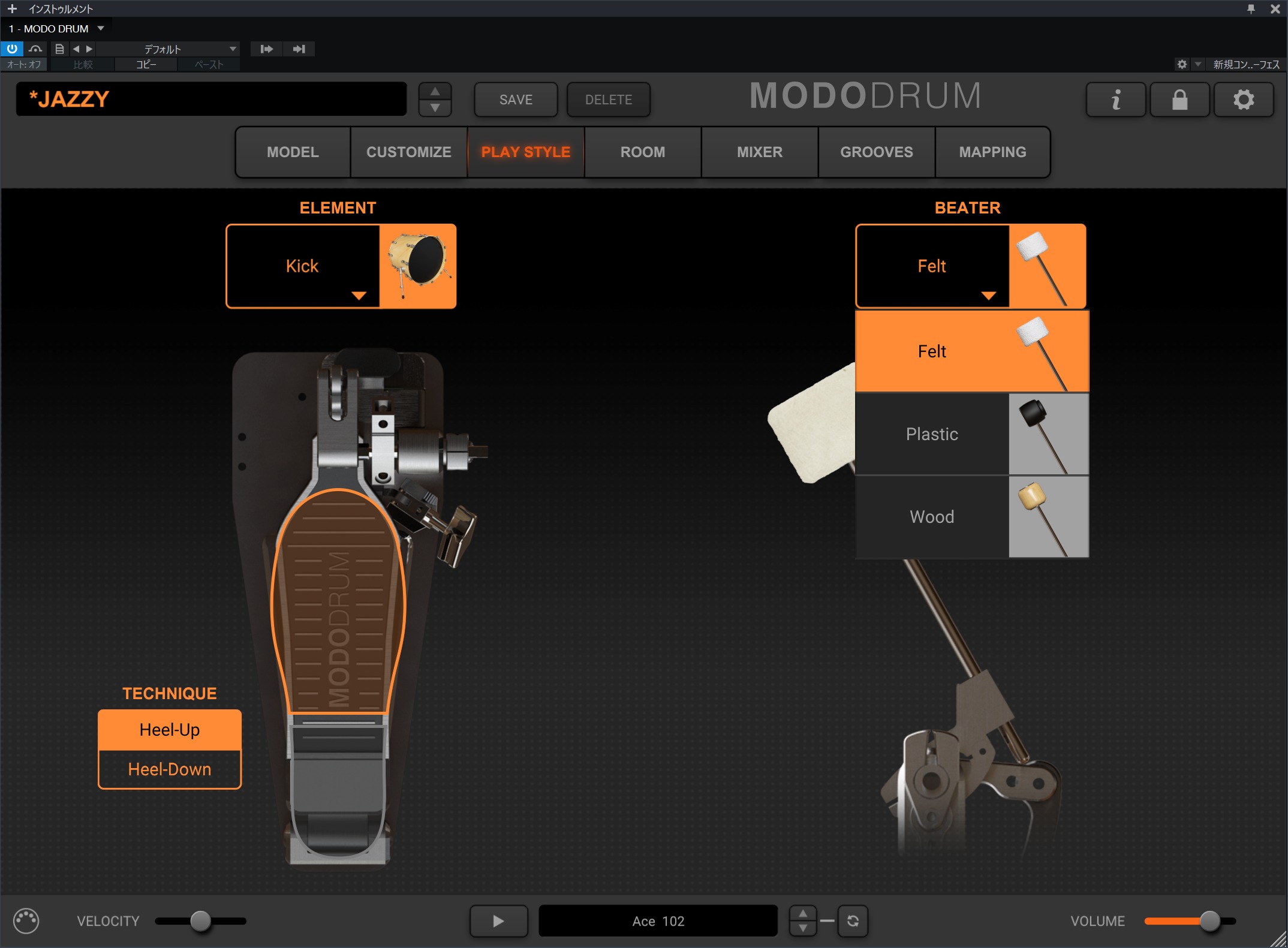Screen dimensions: 1288x948
Task: Click the ペースト paste button
Action: pos(209,64)
